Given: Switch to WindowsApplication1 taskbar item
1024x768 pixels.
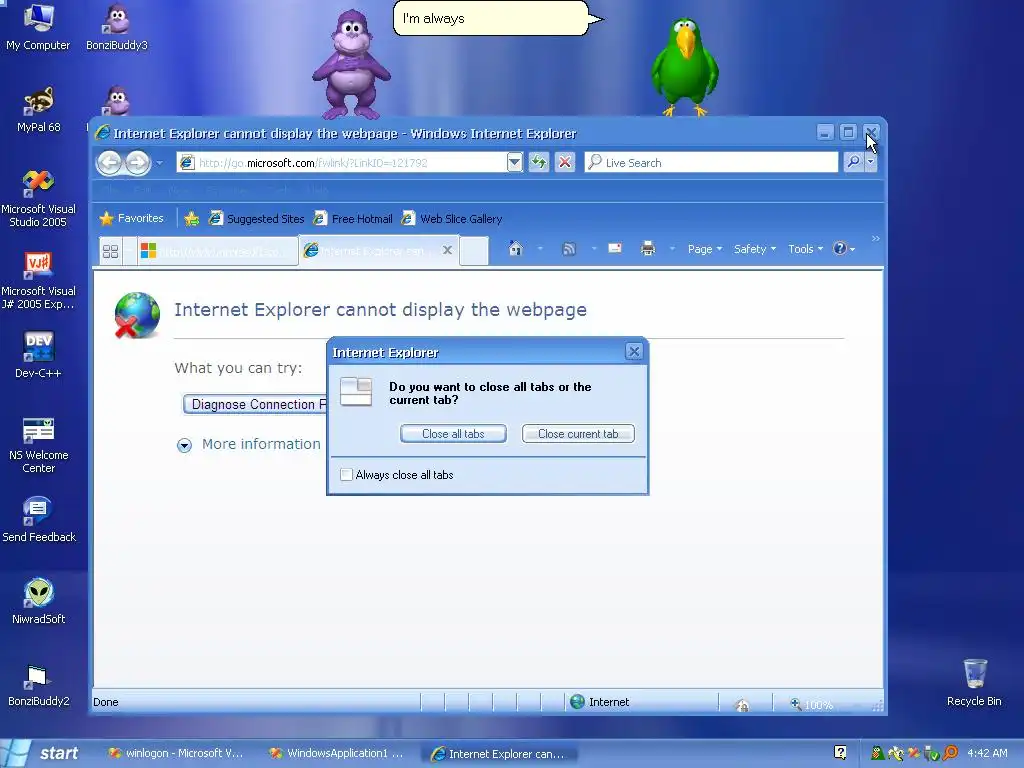Looking at the screenshot, I should coord(337,753).
